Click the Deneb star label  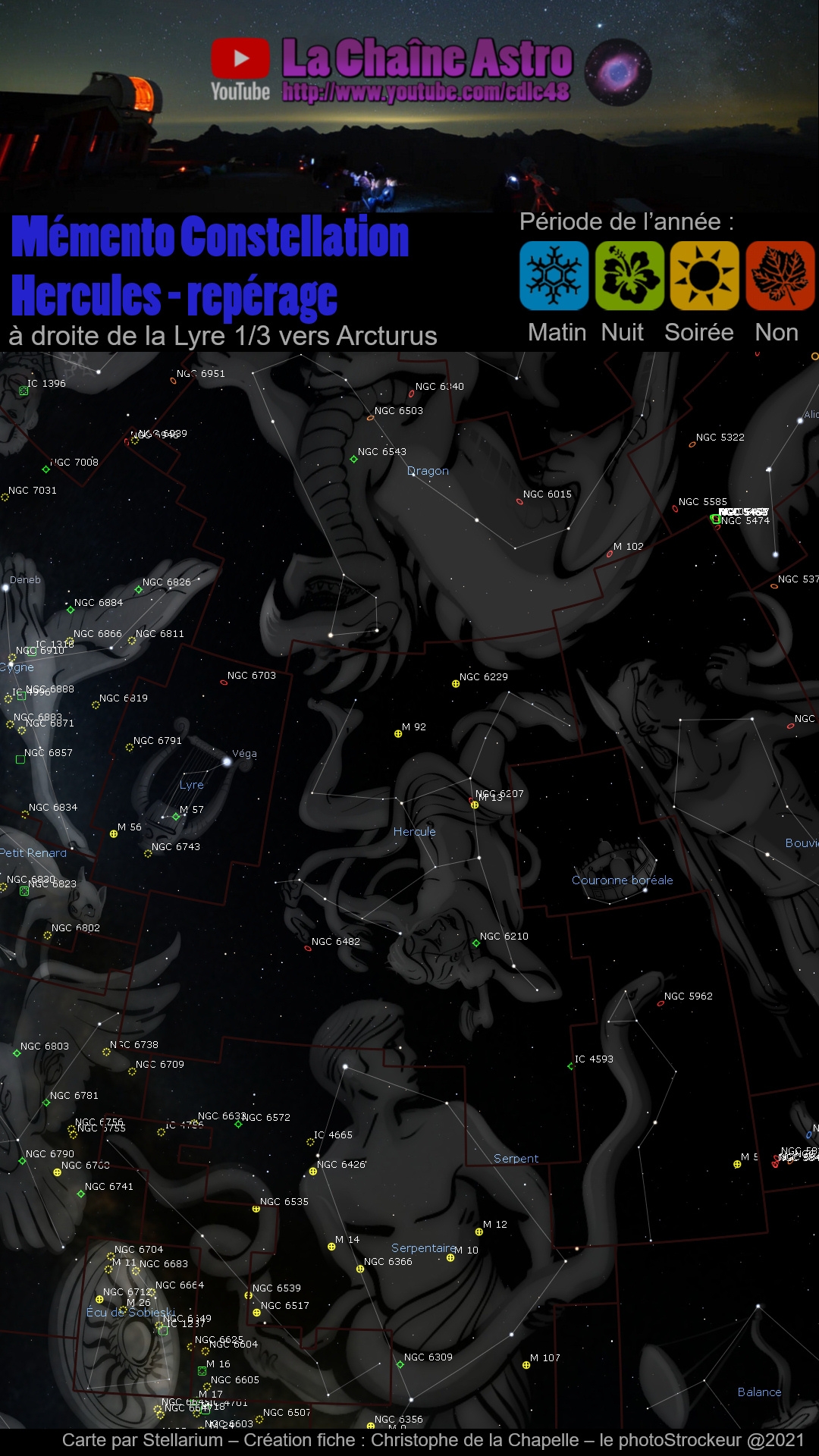coord(25,580)
